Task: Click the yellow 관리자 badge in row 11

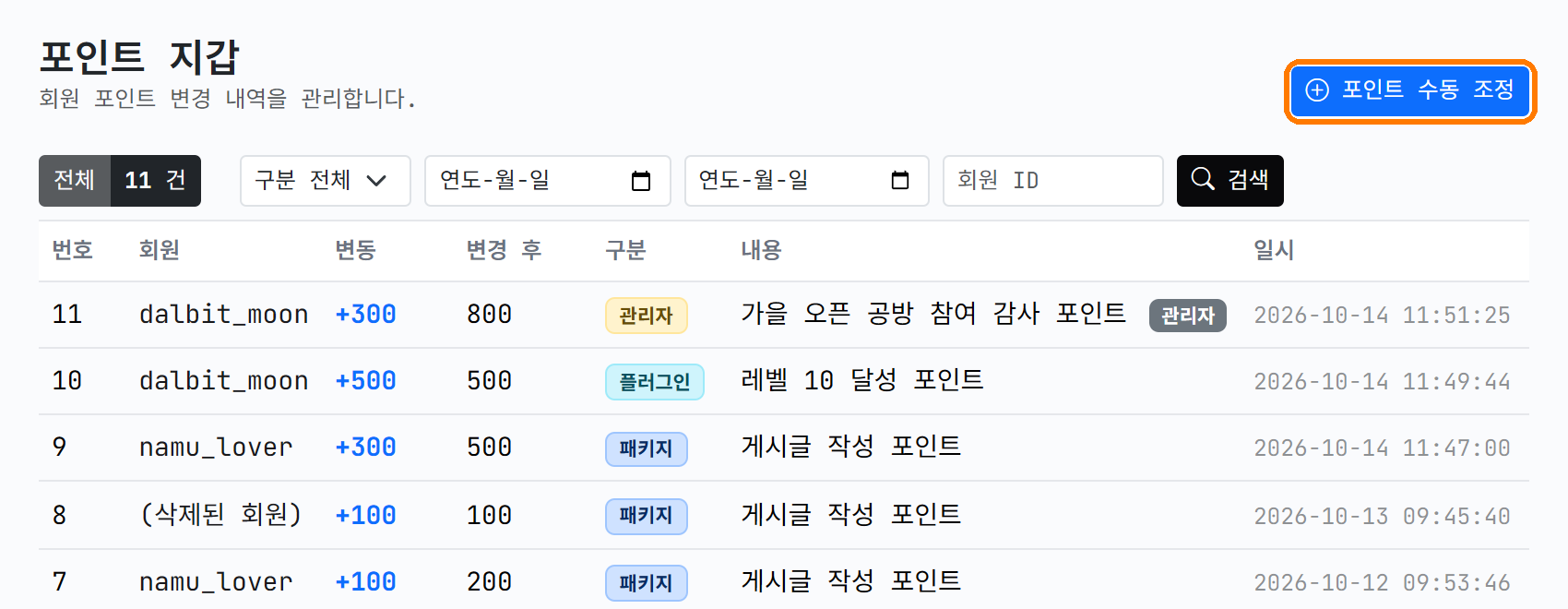Action: tap(646, 316)
